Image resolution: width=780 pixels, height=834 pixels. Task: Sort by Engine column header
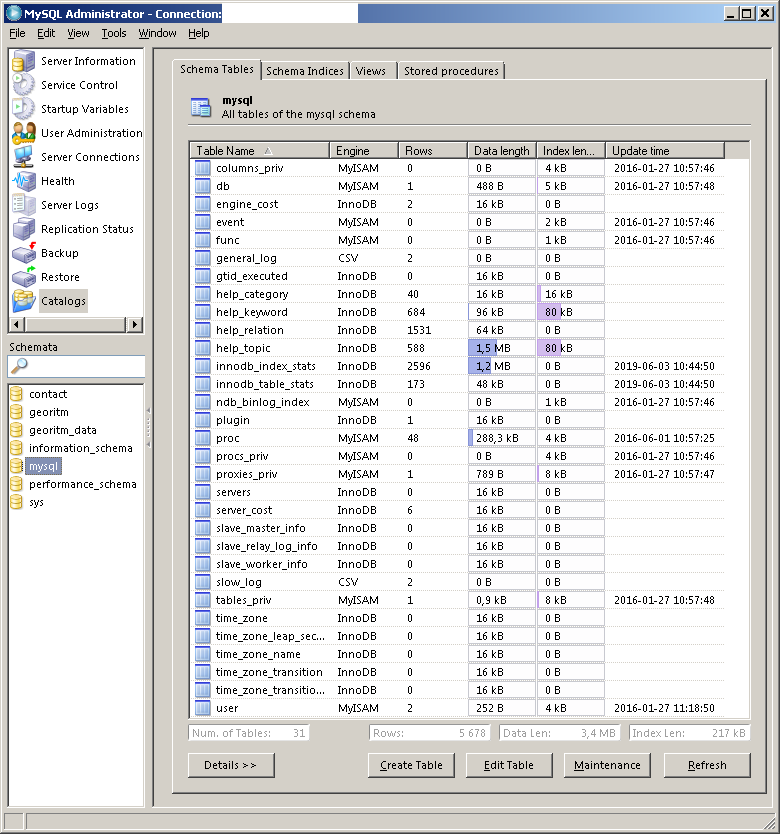(x=364, y=151)
